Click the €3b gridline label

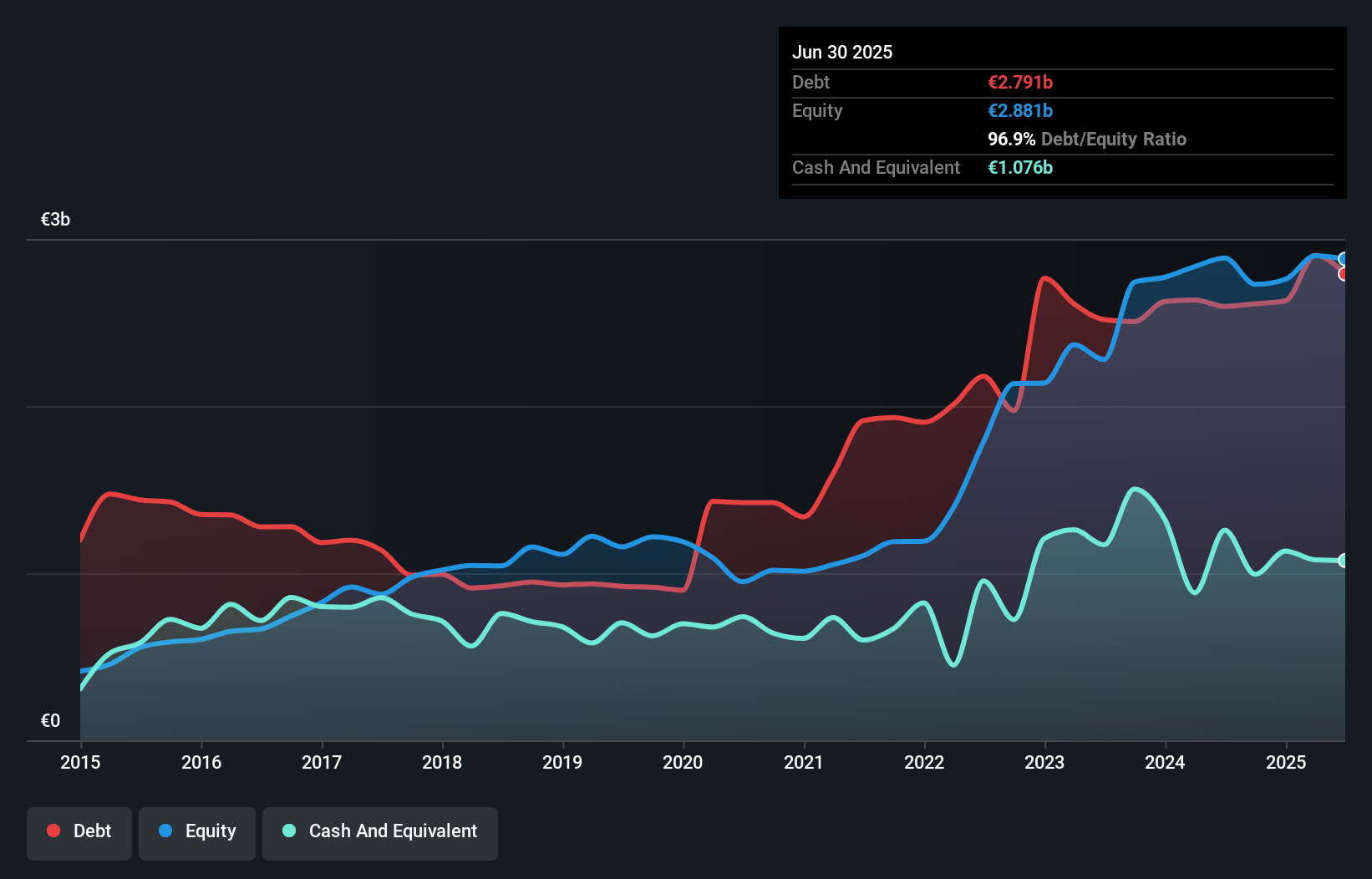pyautogui.click(x=55, y=219)
